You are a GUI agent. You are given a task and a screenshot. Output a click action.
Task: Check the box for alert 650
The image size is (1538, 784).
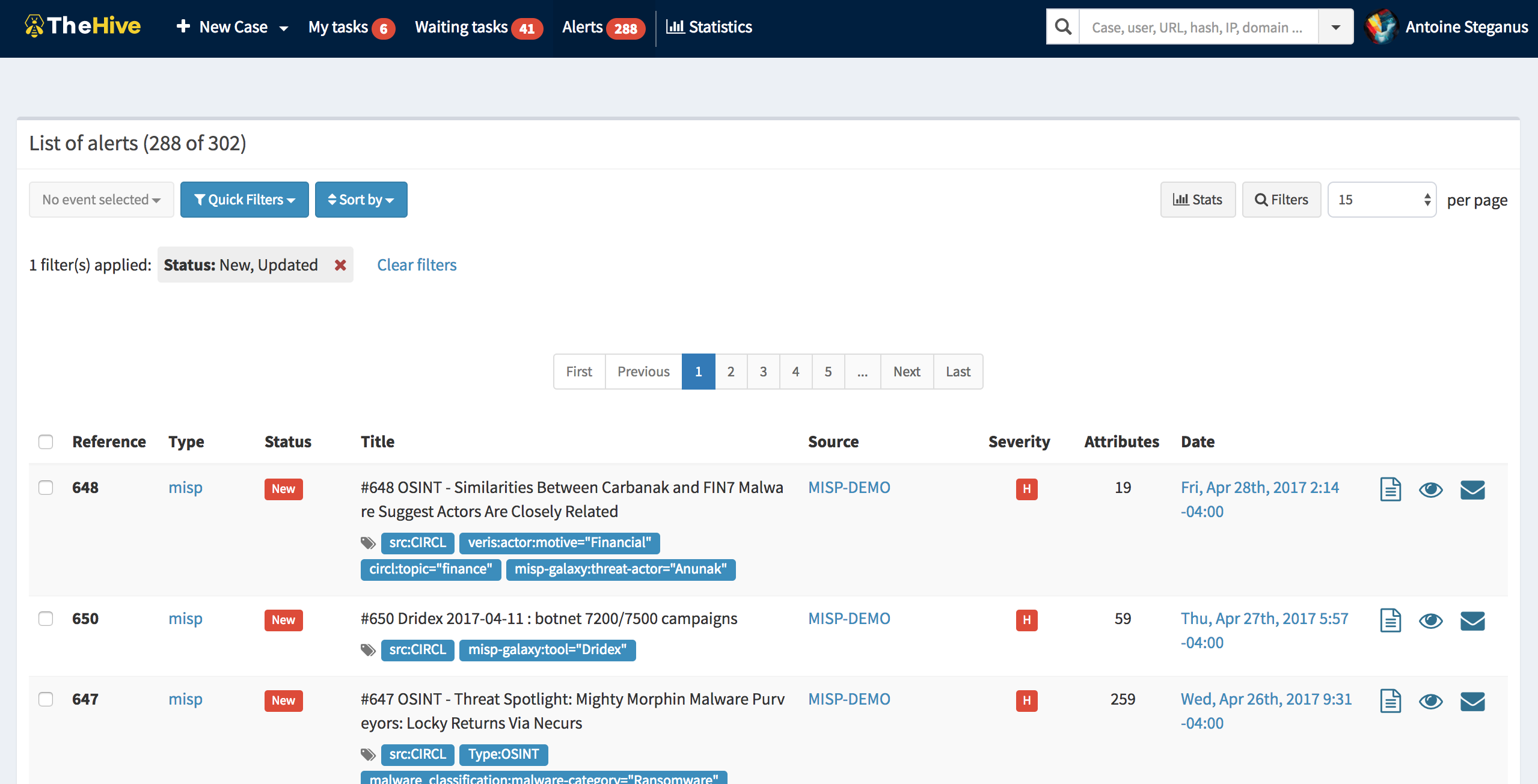(x=46, y=619)
